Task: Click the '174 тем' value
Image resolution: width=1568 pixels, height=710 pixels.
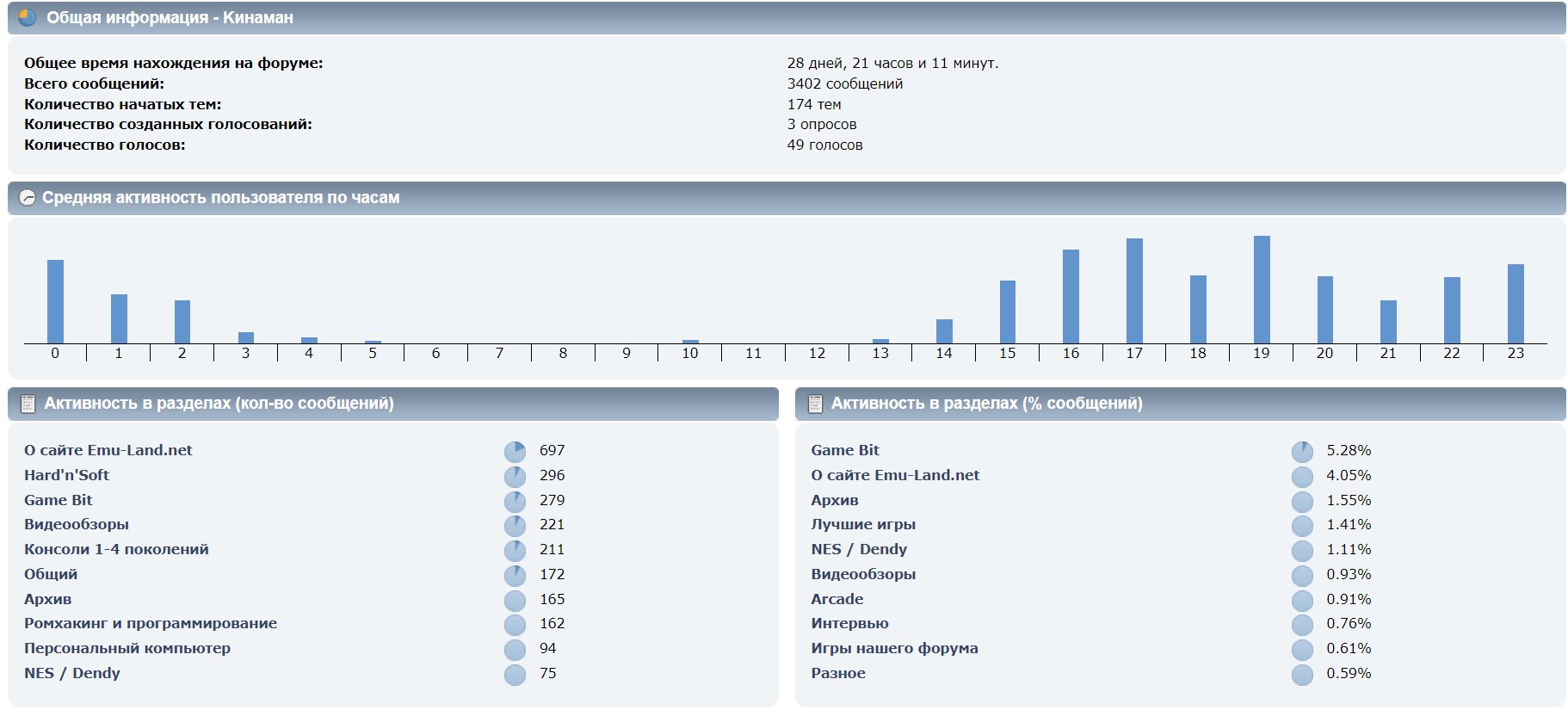Action: [x=814, y=104]
